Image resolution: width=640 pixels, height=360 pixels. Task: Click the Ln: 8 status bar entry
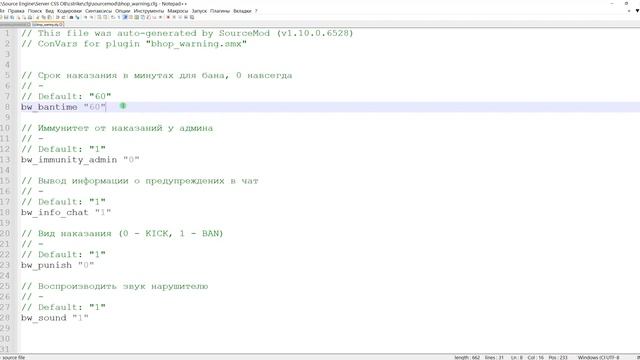click(x=516, y=357)
